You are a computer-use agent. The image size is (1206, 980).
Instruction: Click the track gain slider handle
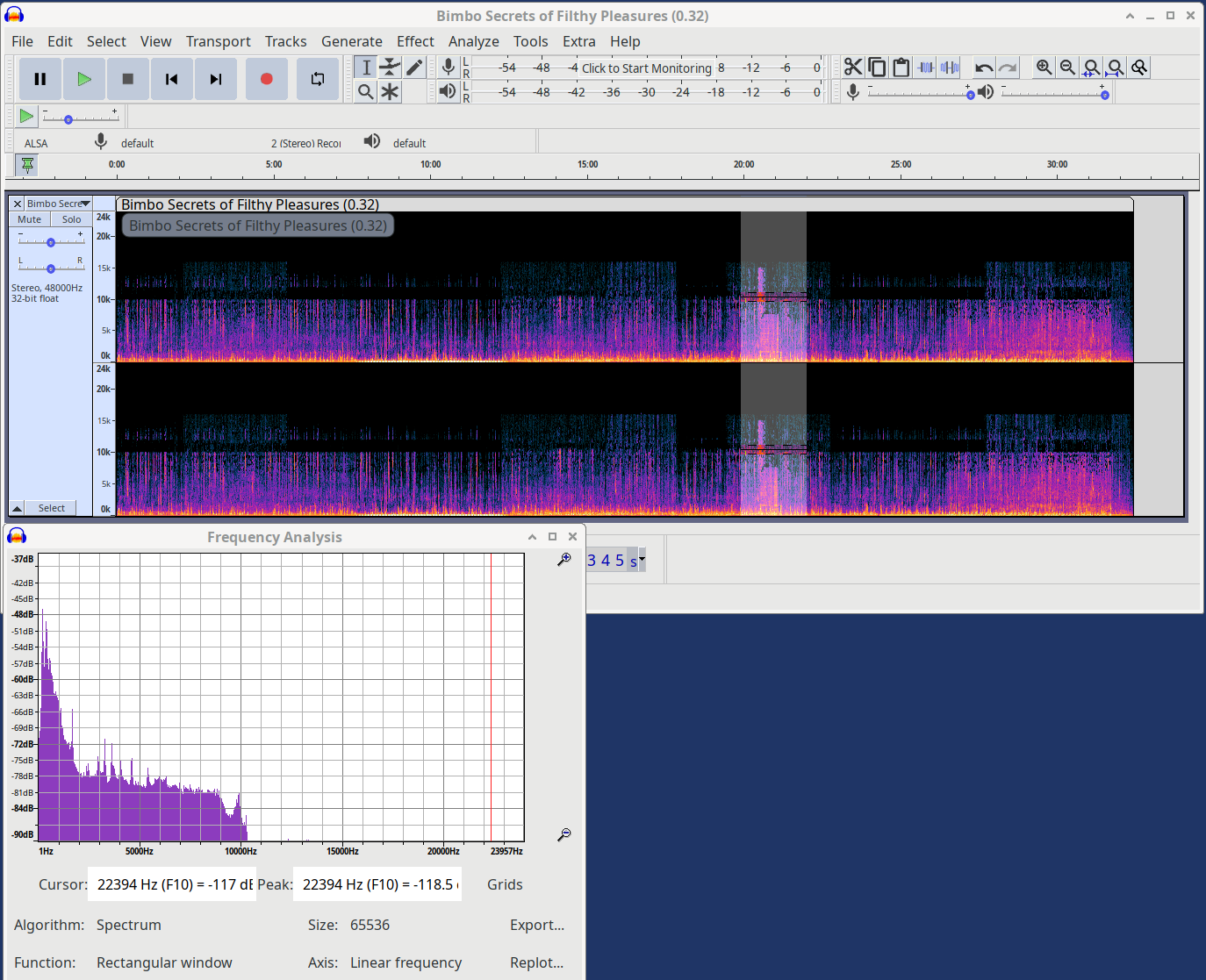point(51,242)
